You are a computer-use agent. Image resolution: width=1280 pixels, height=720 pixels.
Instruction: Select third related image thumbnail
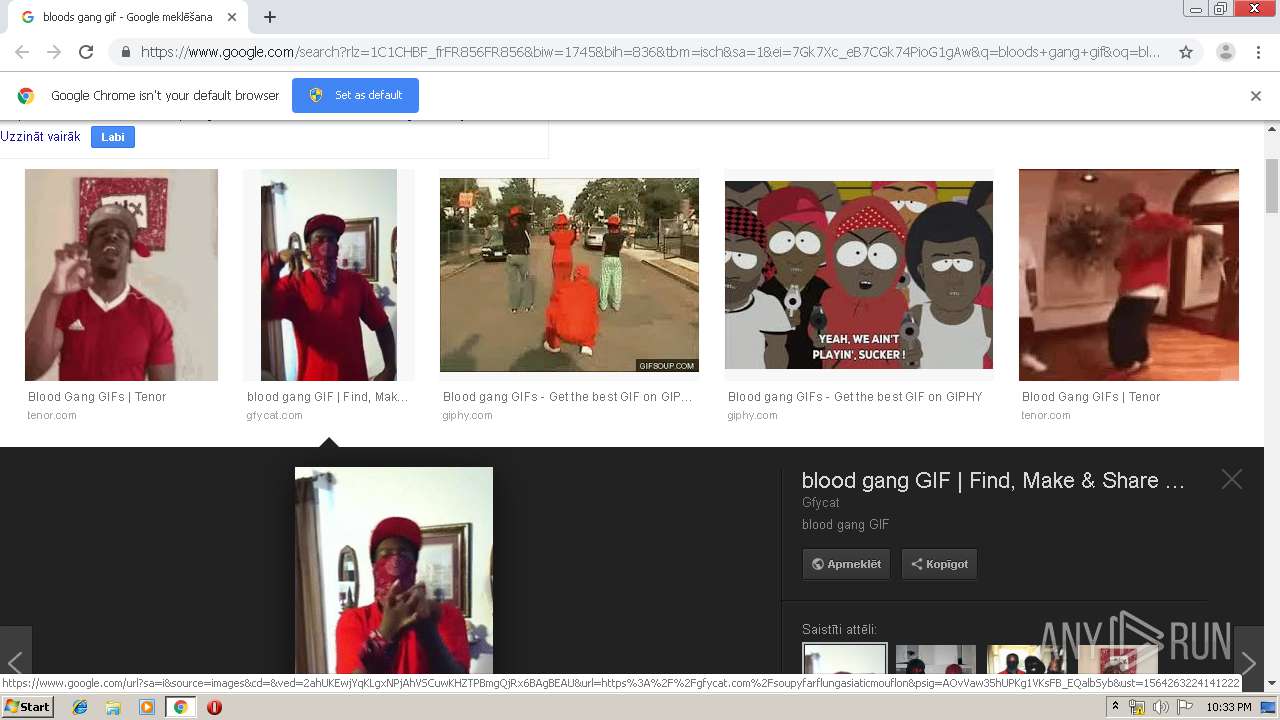(x=1027, y=661)
